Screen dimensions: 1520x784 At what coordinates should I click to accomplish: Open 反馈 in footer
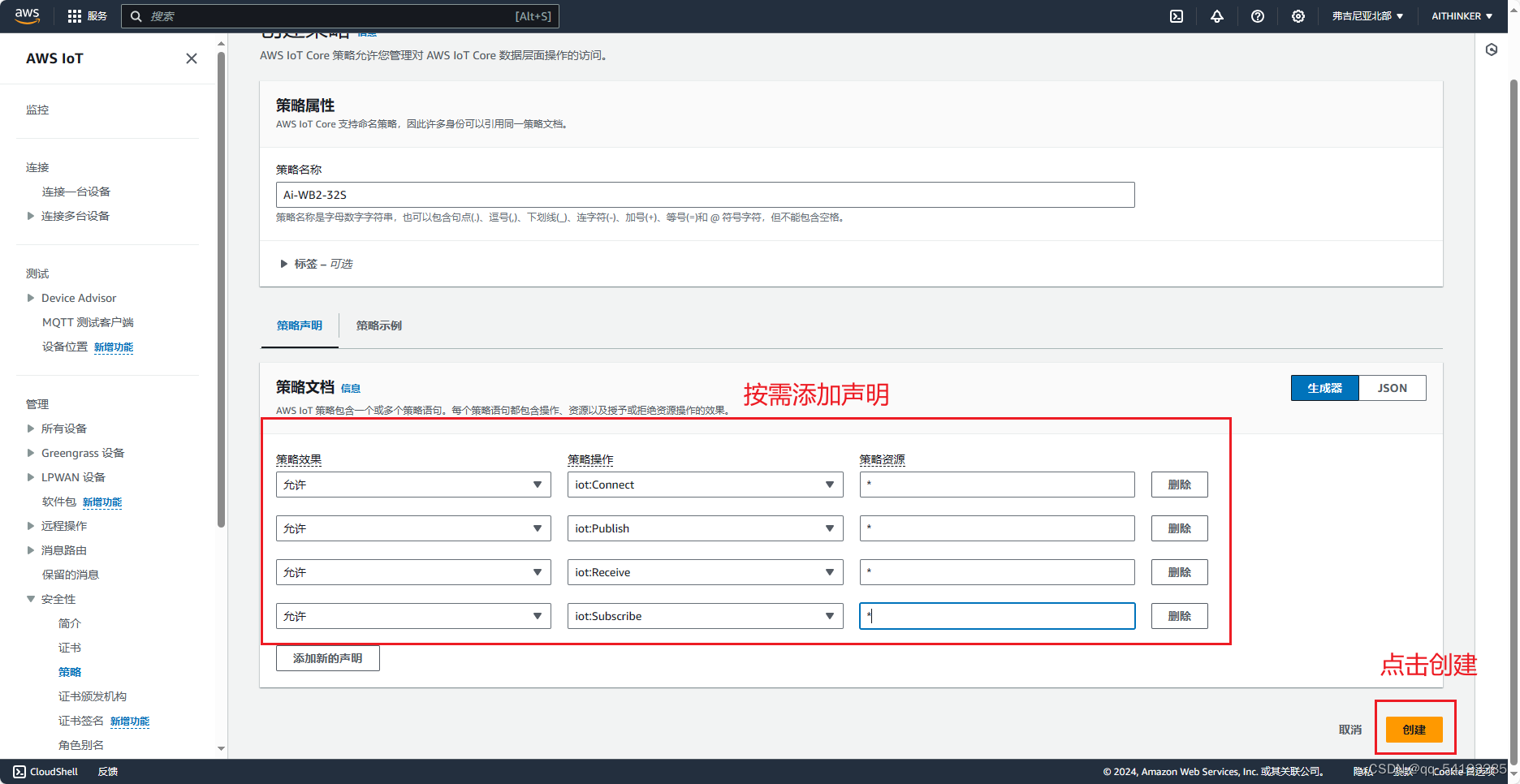[108, 772]
